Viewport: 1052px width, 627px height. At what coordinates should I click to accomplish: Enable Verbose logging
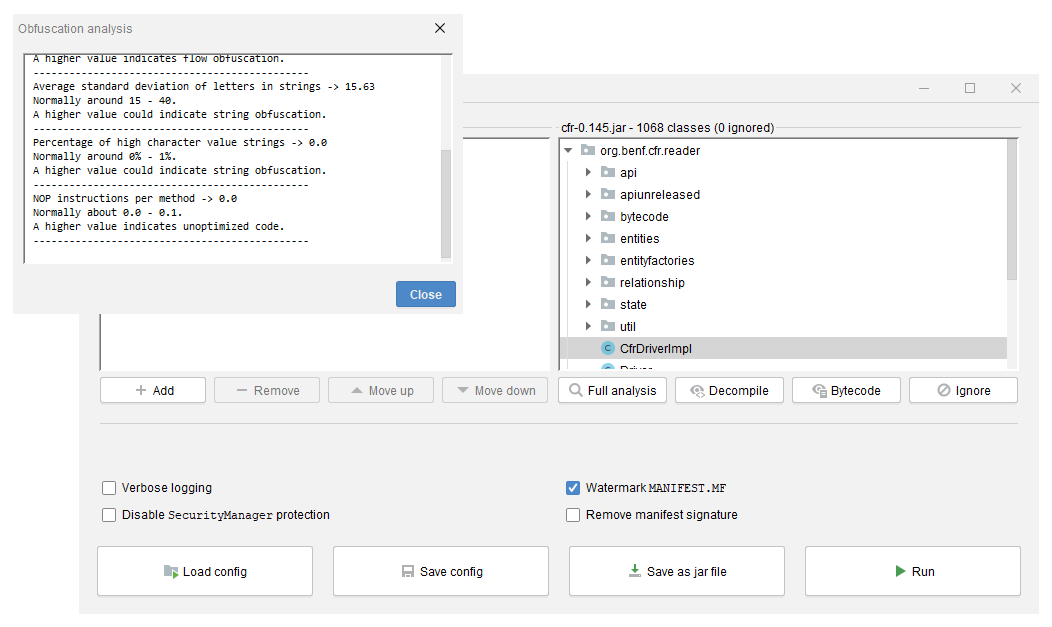109,488
